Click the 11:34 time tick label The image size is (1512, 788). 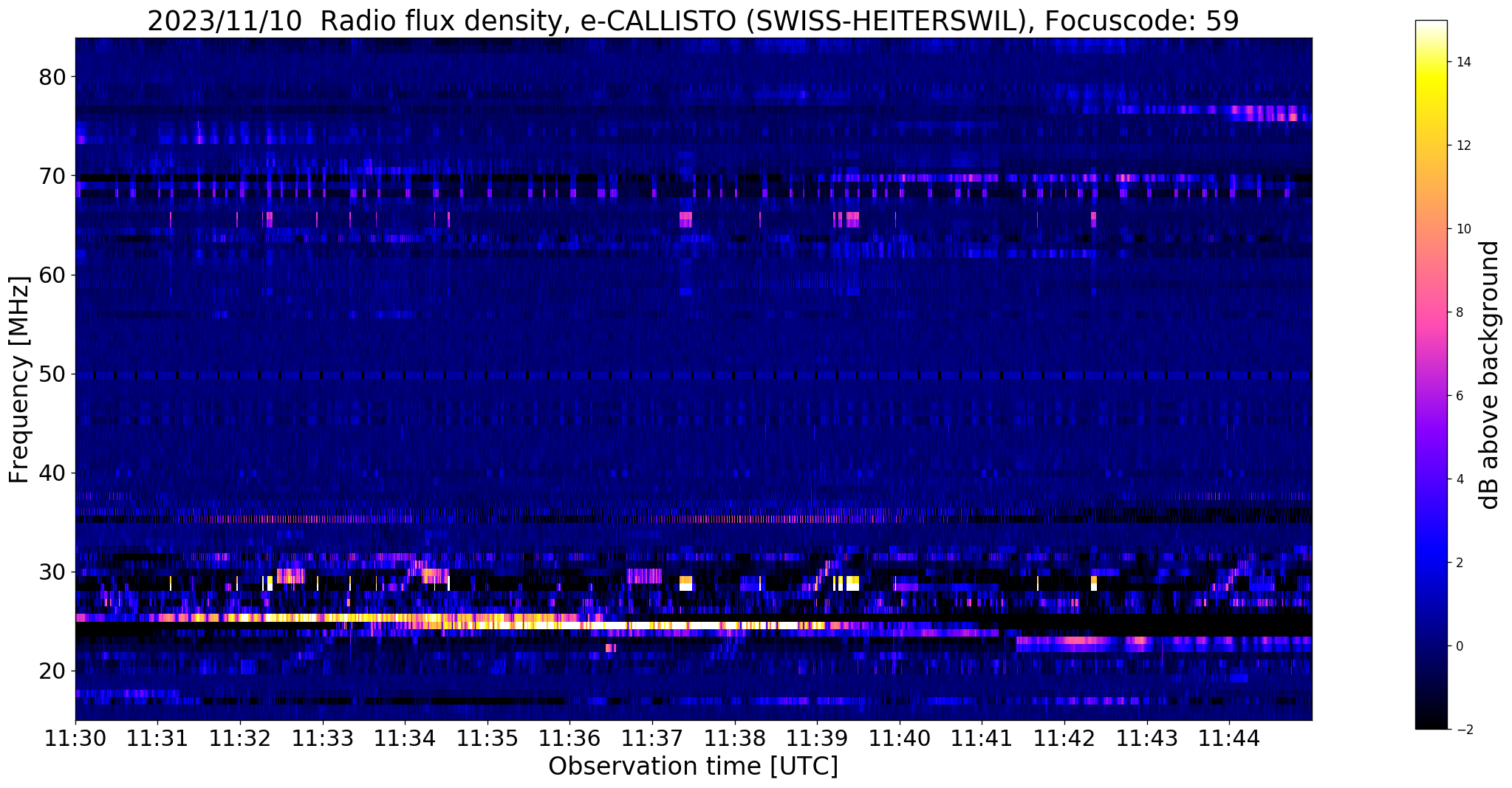click(x=405, y=739)
